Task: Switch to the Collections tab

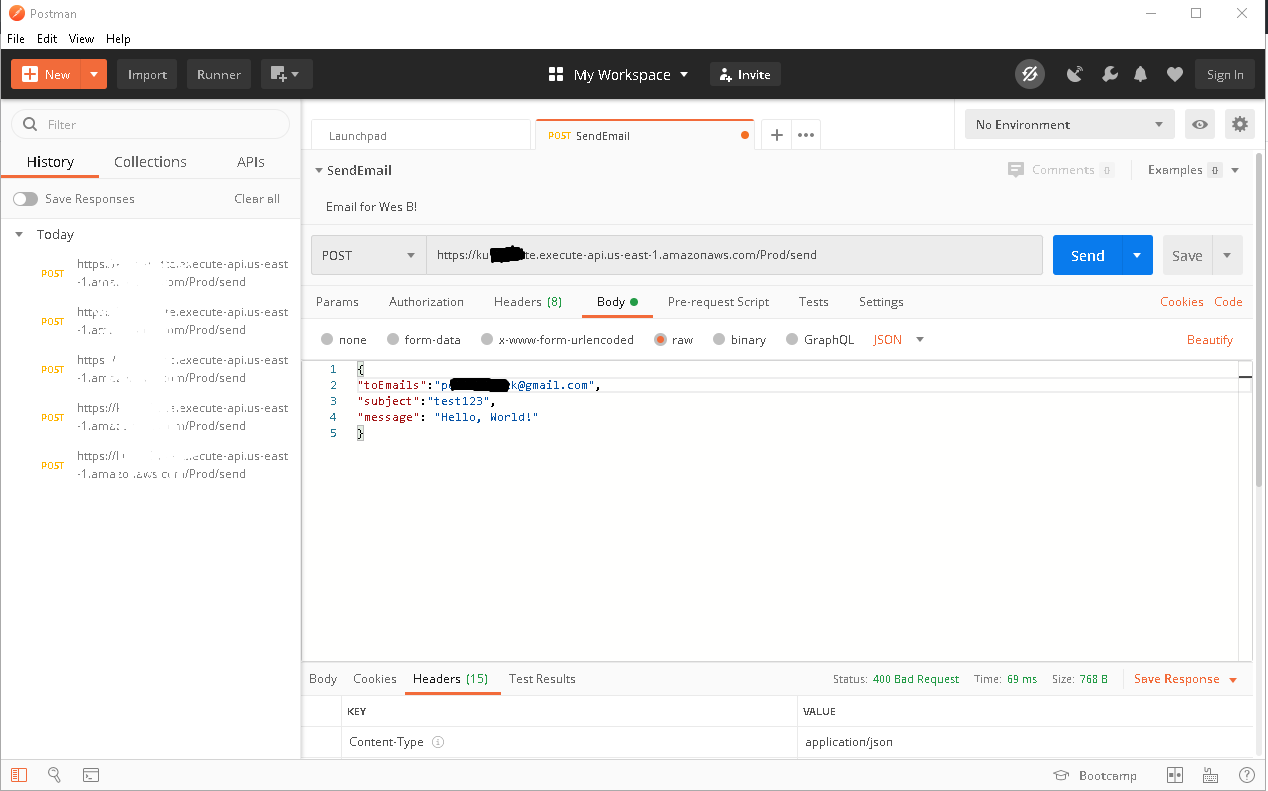Action: tap(150, 162)
